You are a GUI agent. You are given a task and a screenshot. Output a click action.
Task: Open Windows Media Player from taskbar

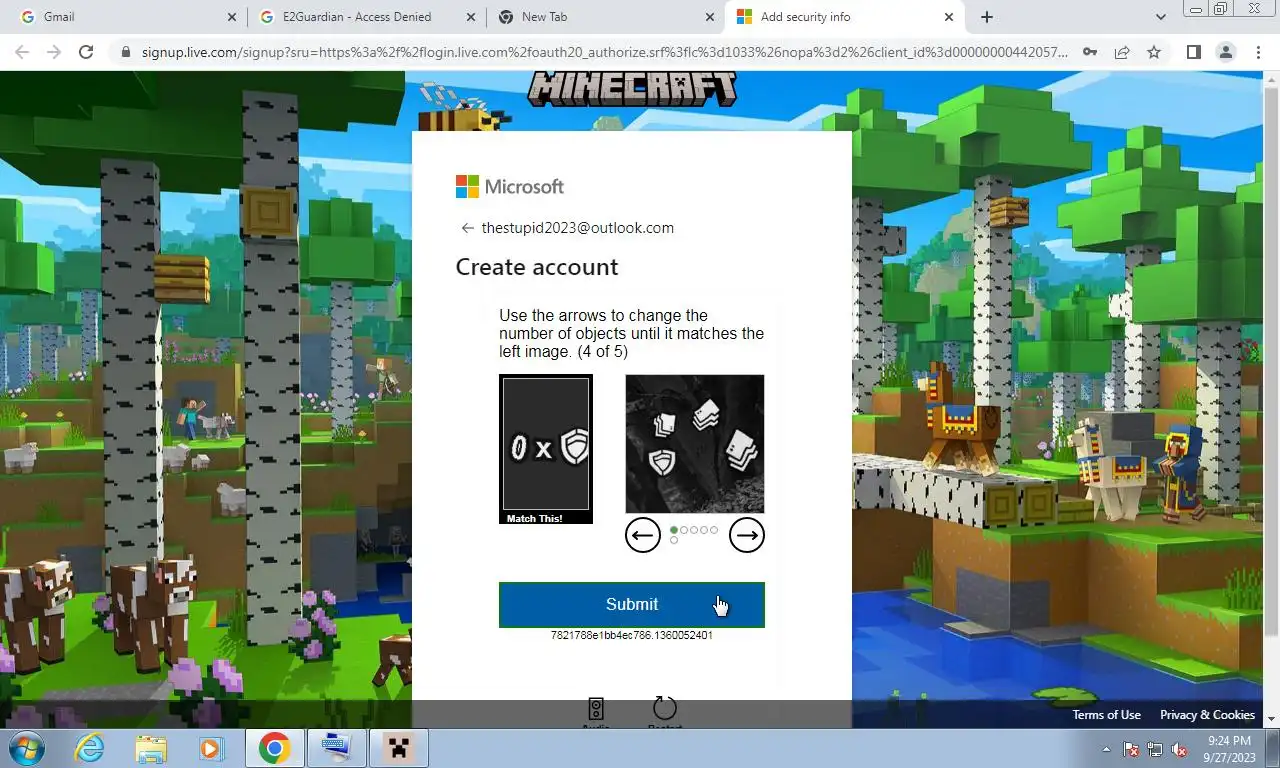[211, 748]
